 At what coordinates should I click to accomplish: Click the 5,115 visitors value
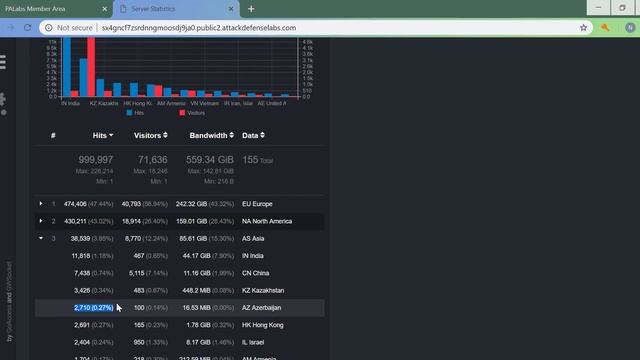[x=137, y=273]
